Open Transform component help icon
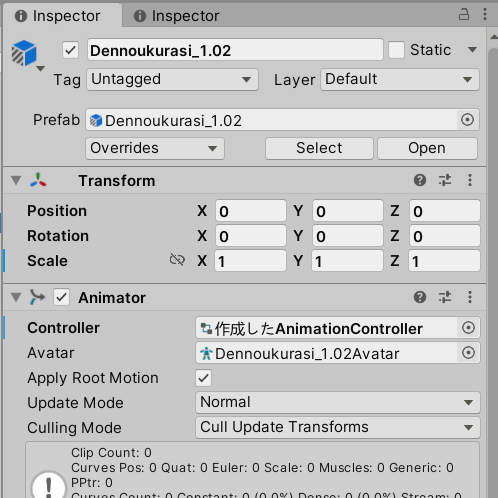 pyautogui.click(x=420, y=180)
